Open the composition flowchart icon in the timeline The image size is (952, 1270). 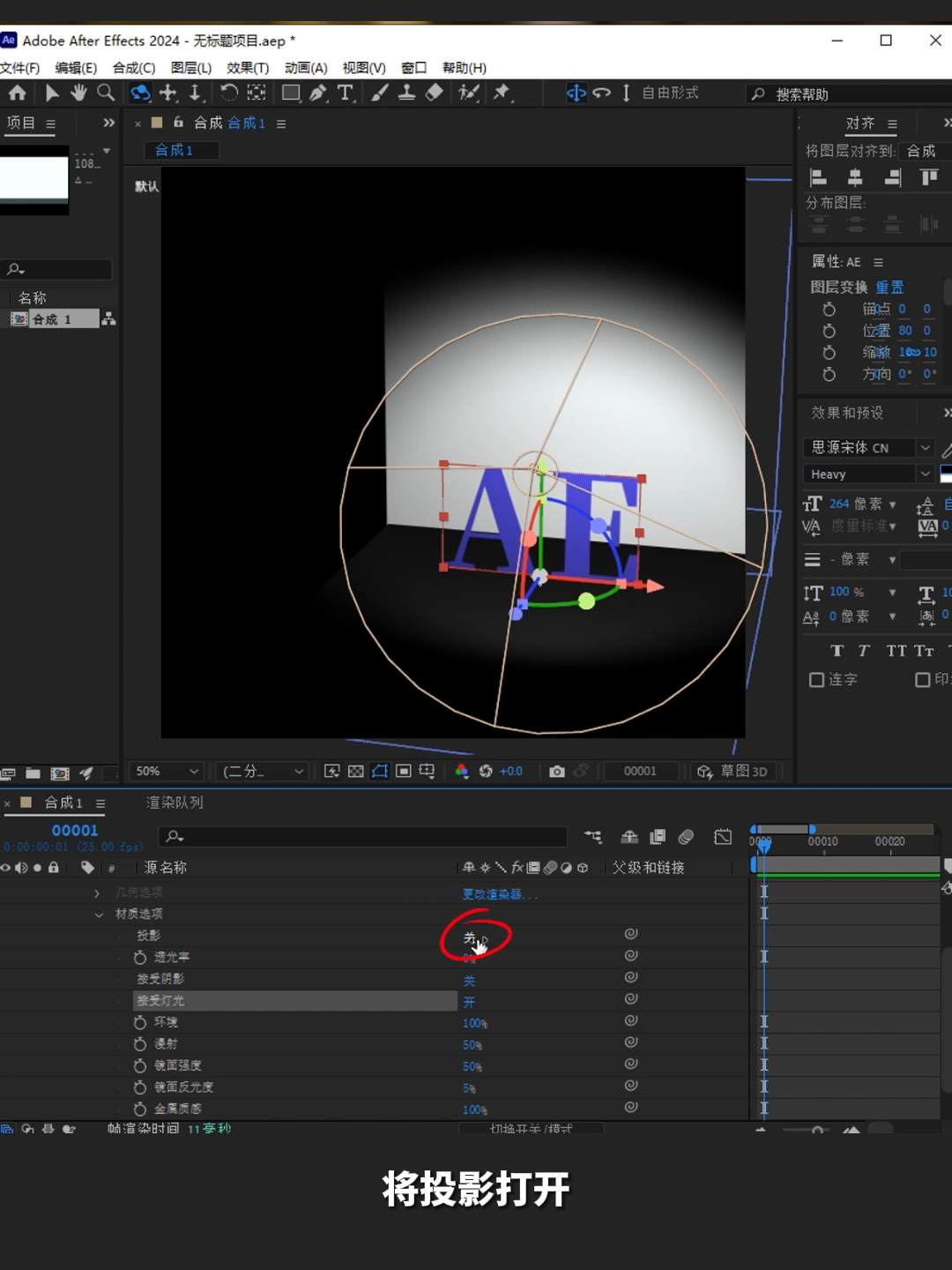593,837
